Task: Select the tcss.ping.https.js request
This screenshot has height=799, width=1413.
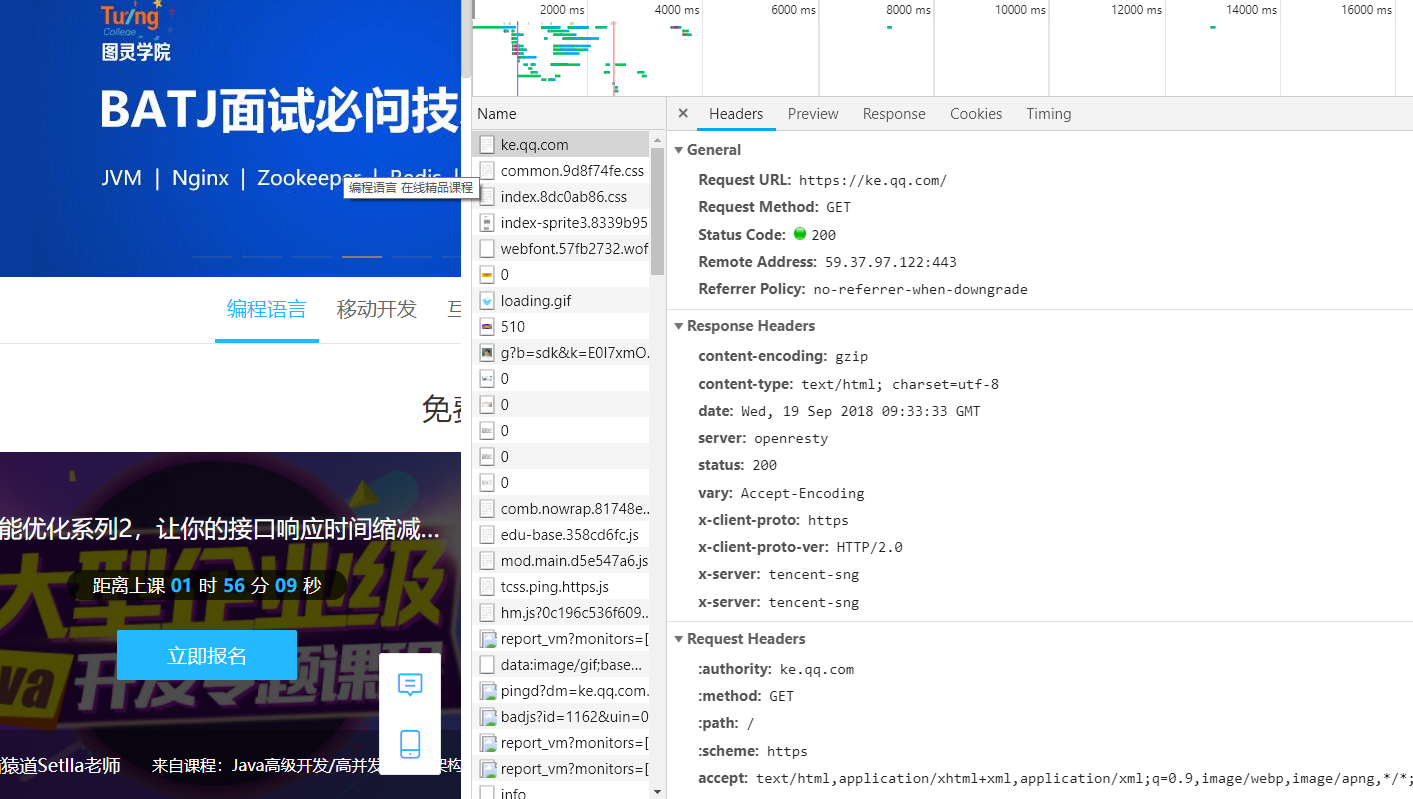Action: point(561,587)
